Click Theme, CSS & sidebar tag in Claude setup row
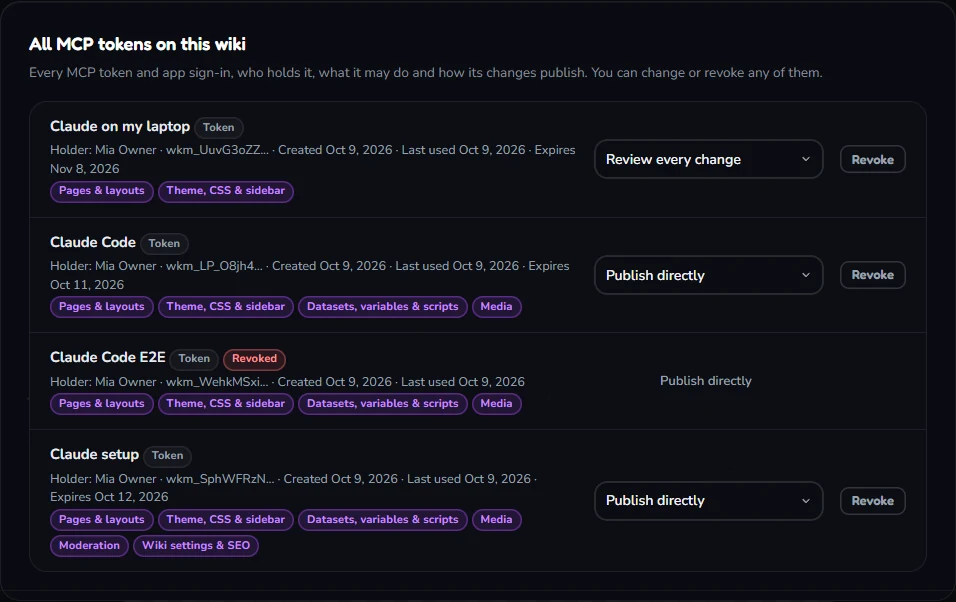This screenshot has height=602, width=956. pyautogui.click(x=226, y=520)
